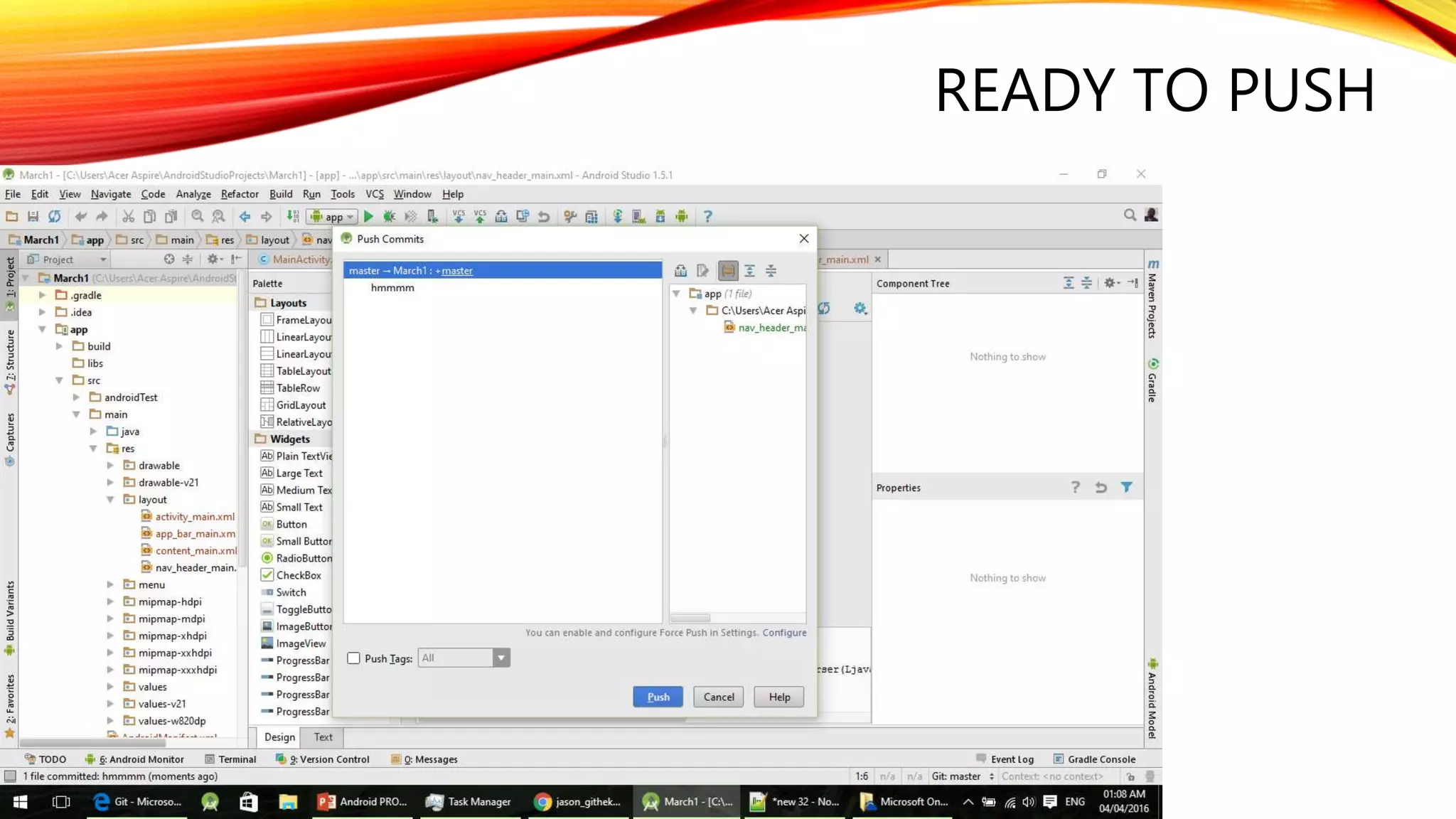Click the AVD Manager toolbar icon
The image size is (1456, 819).
coord(638,217)
